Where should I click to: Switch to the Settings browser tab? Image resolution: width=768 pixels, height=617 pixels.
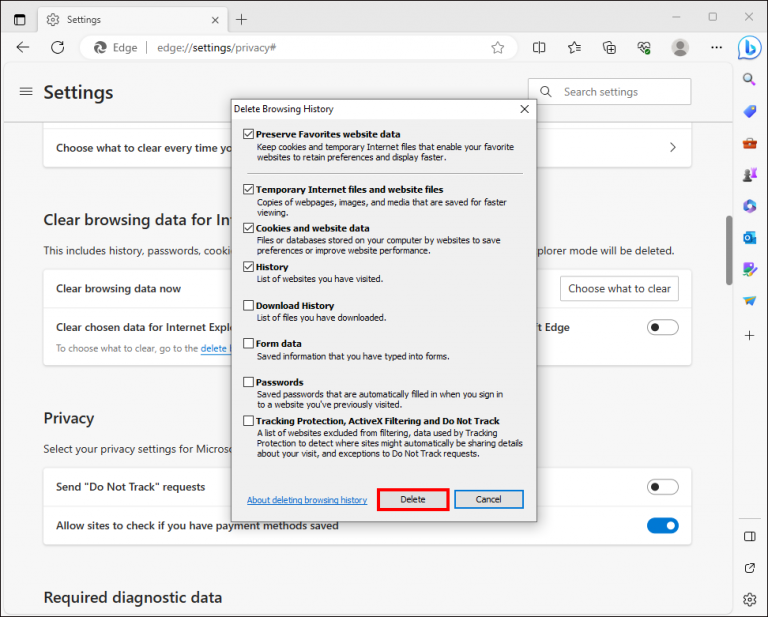pyautogui.click(x=130, y=20)
